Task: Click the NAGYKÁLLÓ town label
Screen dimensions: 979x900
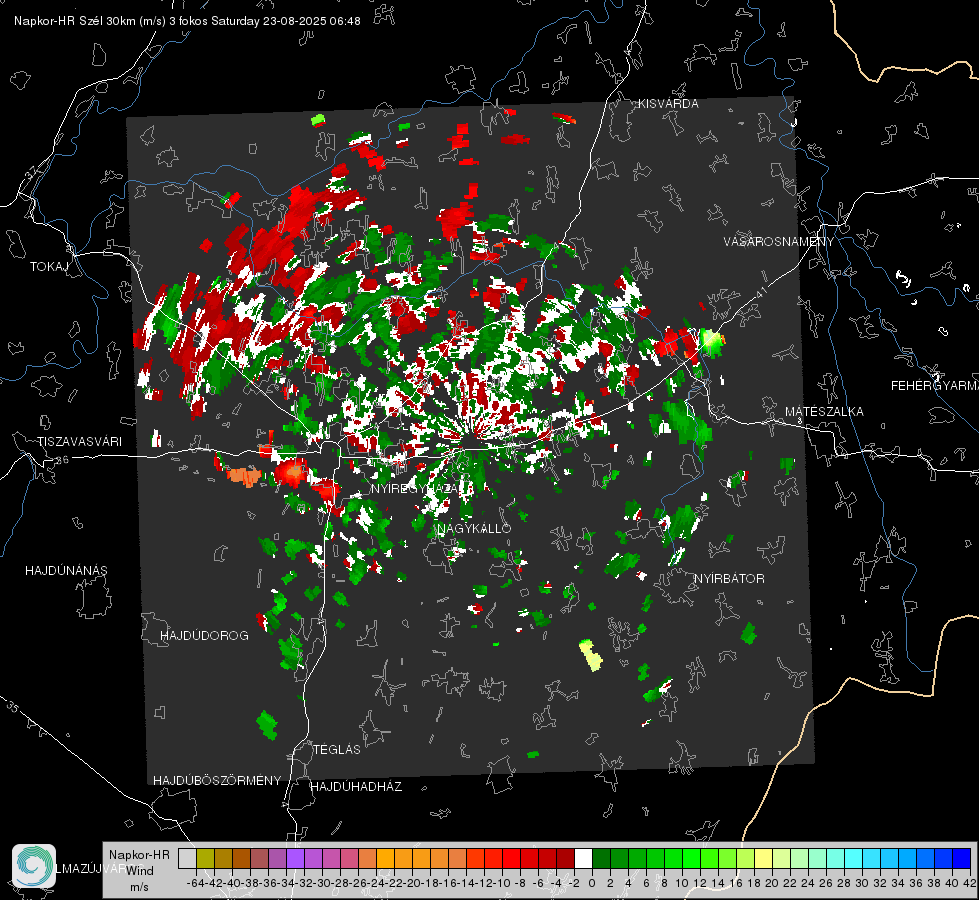Action: [x=475, y=529]
